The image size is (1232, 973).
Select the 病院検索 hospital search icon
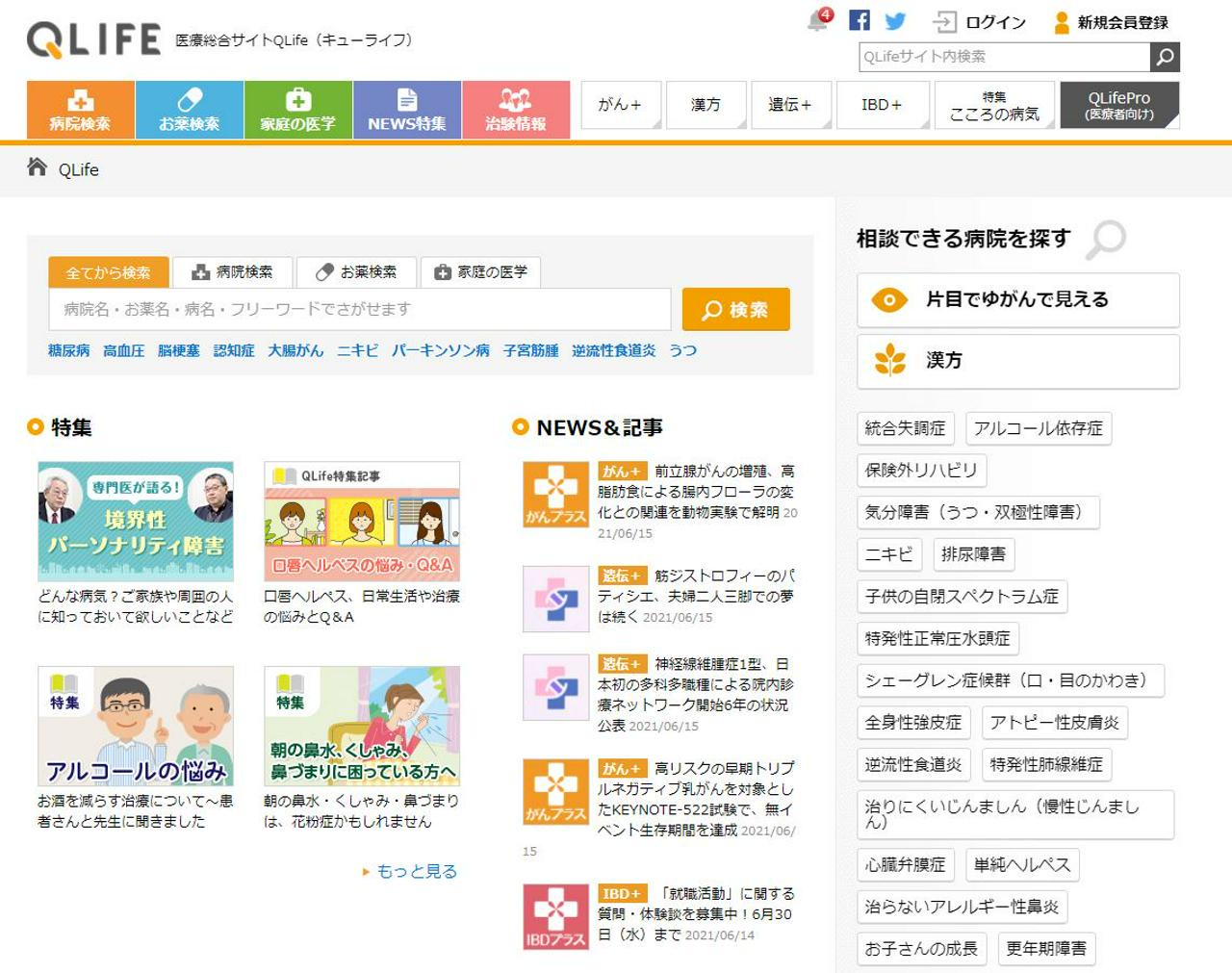[81, 99]
